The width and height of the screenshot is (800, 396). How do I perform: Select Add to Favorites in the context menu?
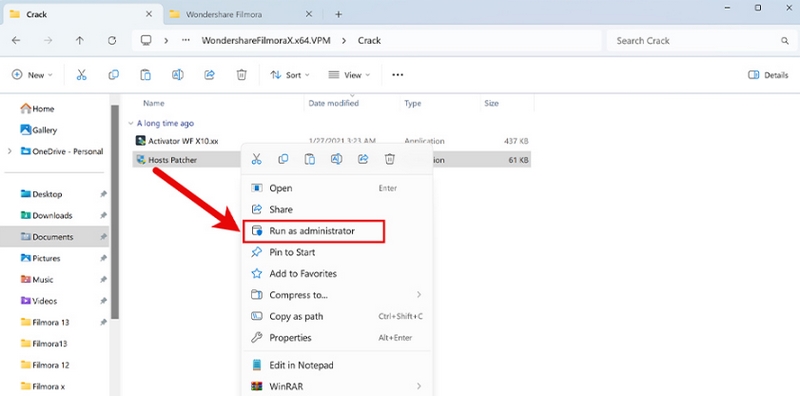click(x=337, y=274)
